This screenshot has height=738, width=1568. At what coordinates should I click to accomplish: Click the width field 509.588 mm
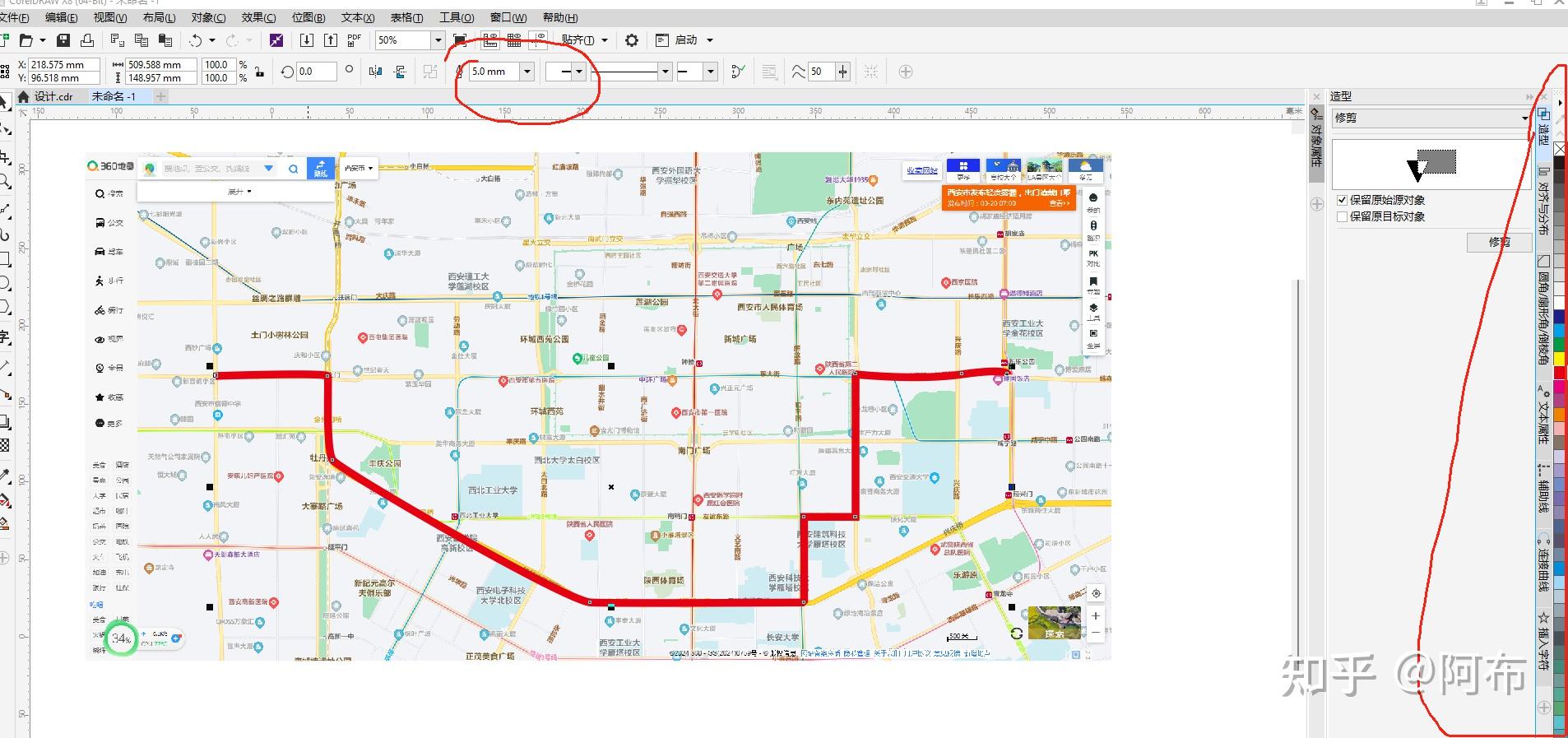coord(161,64)
